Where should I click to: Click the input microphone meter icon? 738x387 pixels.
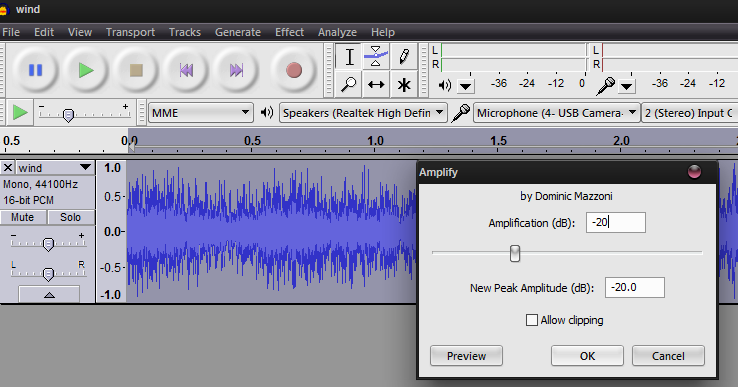click(606, 86)
